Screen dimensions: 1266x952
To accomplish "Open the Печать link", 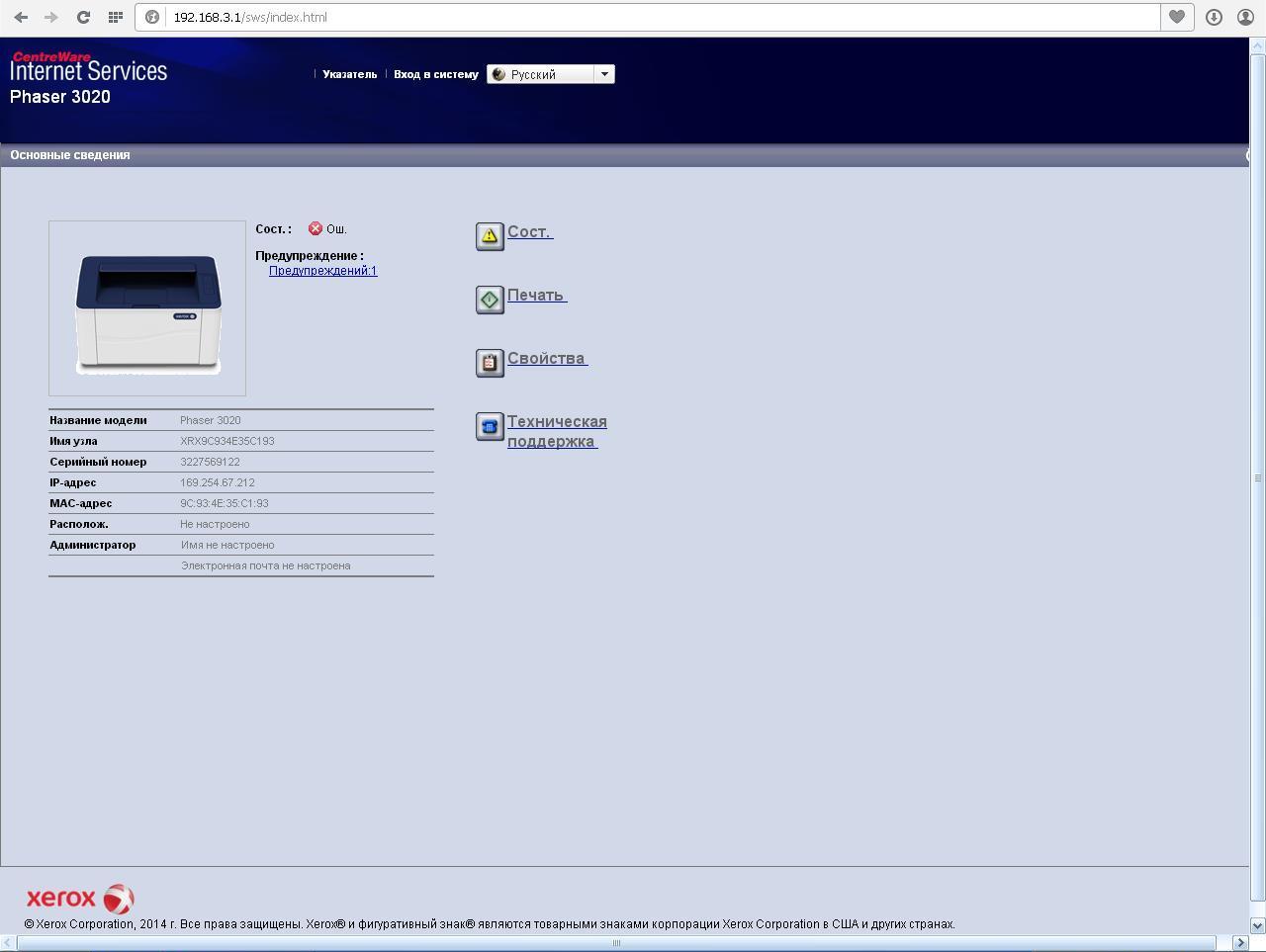I will tap(537, 295).
